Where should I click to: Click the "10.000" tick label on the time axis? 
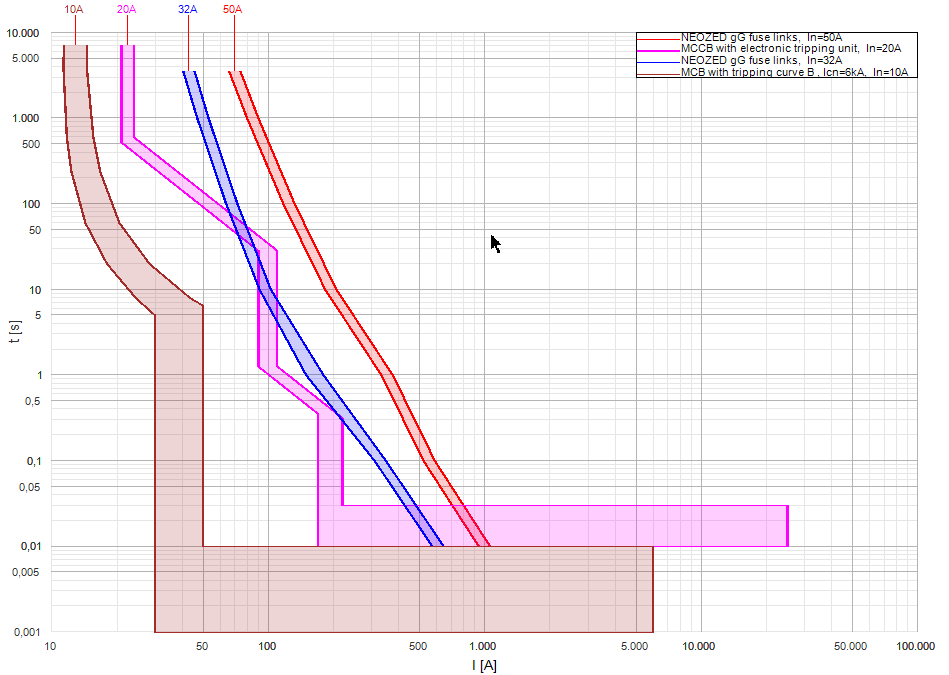25,33
